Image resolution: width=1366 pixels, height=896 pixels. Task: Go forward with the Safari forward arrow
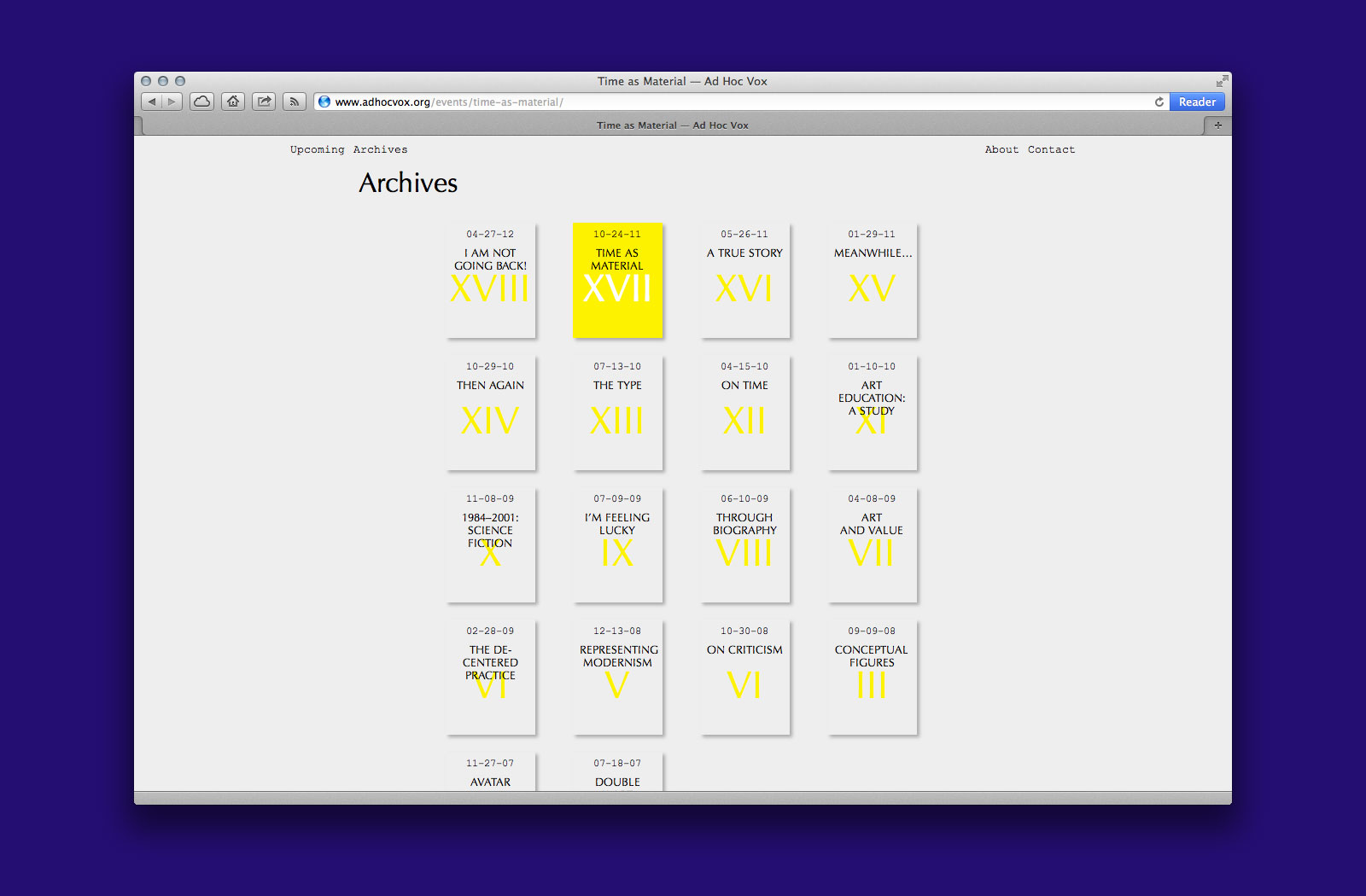172,102
